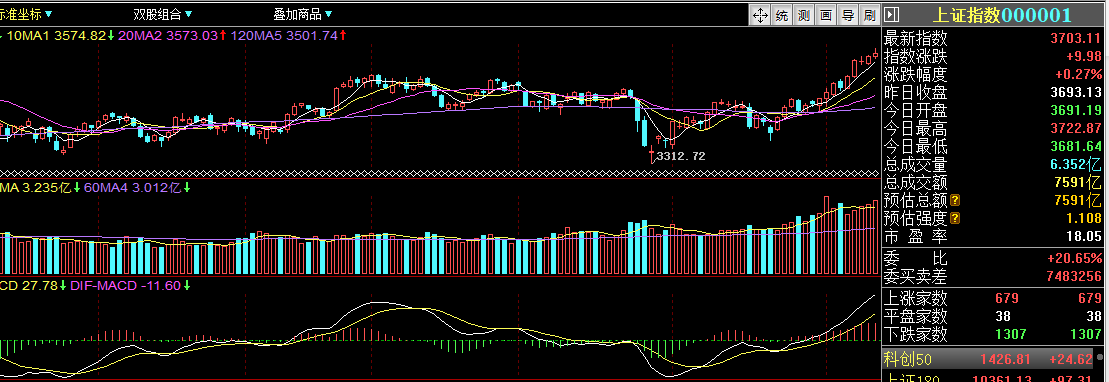
Task: Click the 下跌家数 row label
Action: pyautogui.click(x=915, y=334)
